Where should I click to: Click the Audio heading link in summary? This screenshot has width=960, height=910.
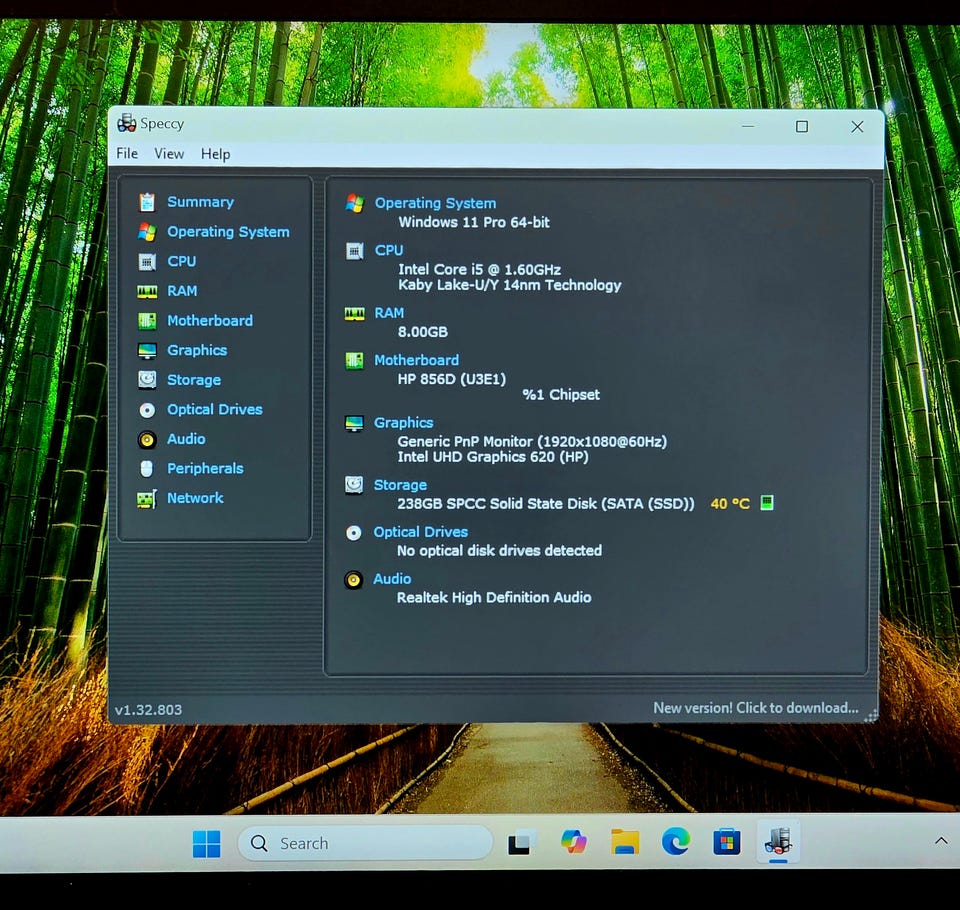pyautogui.click(x=392, y=579)
